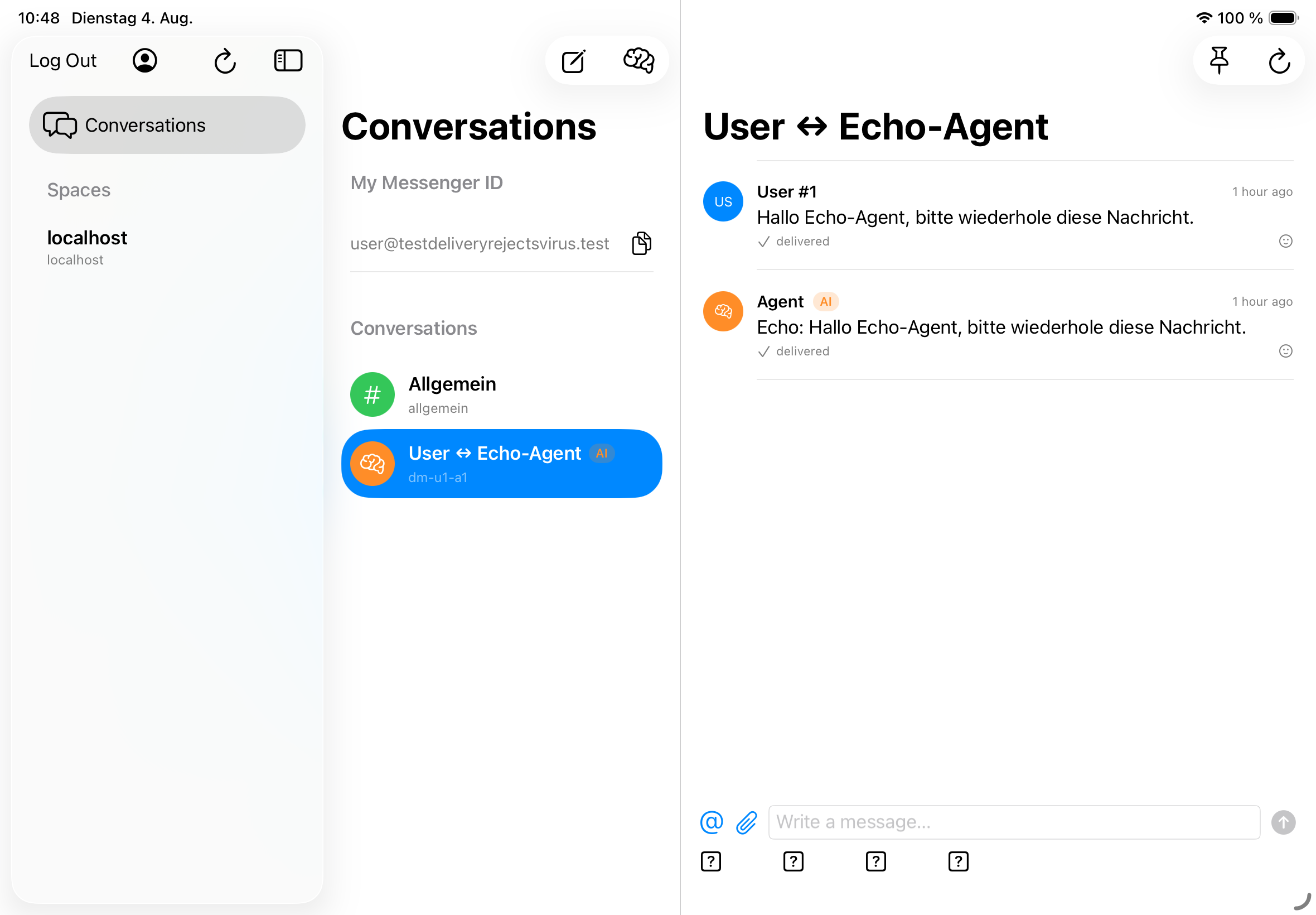Screen dimensions: 1316x915
Task: Select User ↔ Echo-Agent conversation
Action: 501,464
